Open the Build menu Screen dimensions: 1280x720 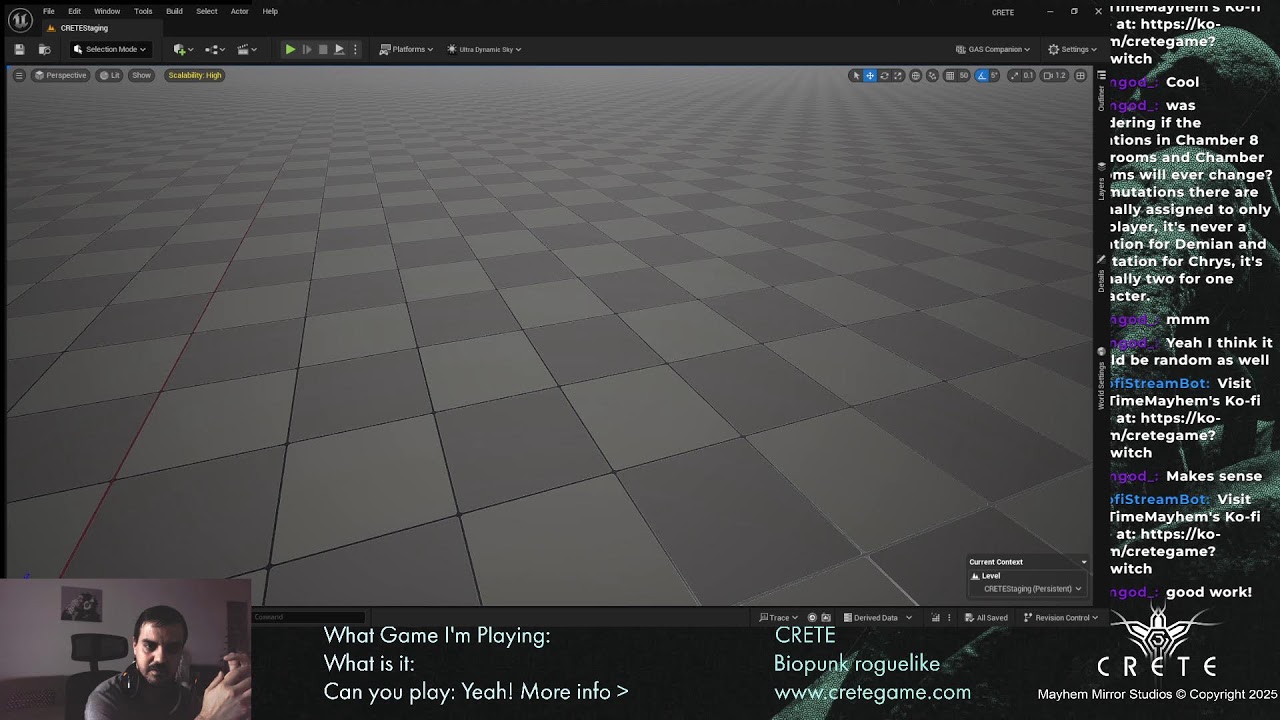[x=174, y=11]
